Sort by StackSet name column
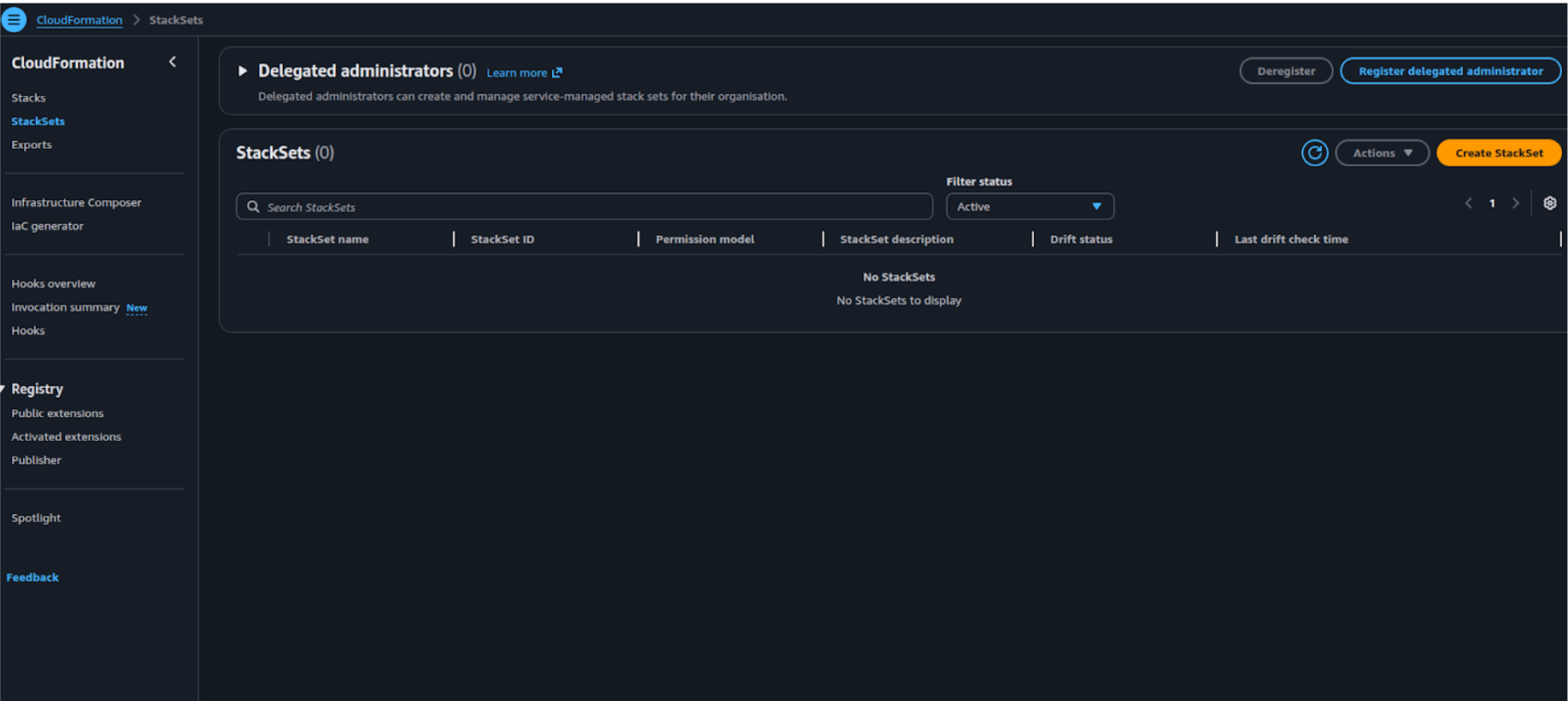The image size is (1568, 701). (327, 239)
